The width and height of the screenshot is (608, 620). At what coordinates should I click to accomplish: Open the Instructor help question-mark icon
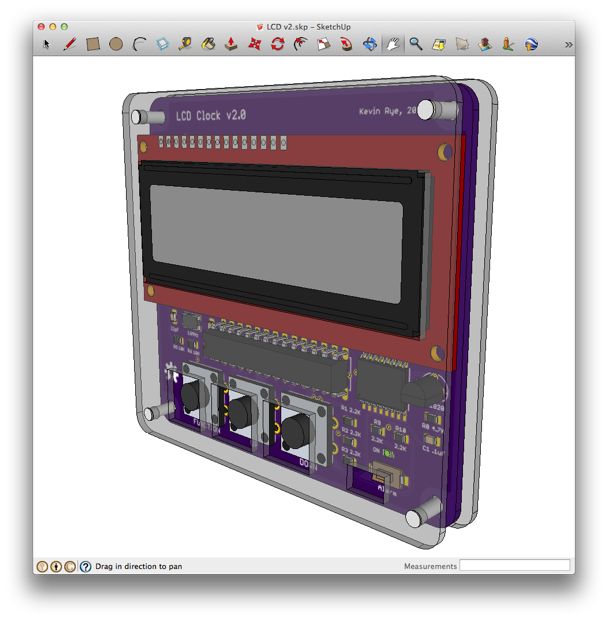coord(85,567)
